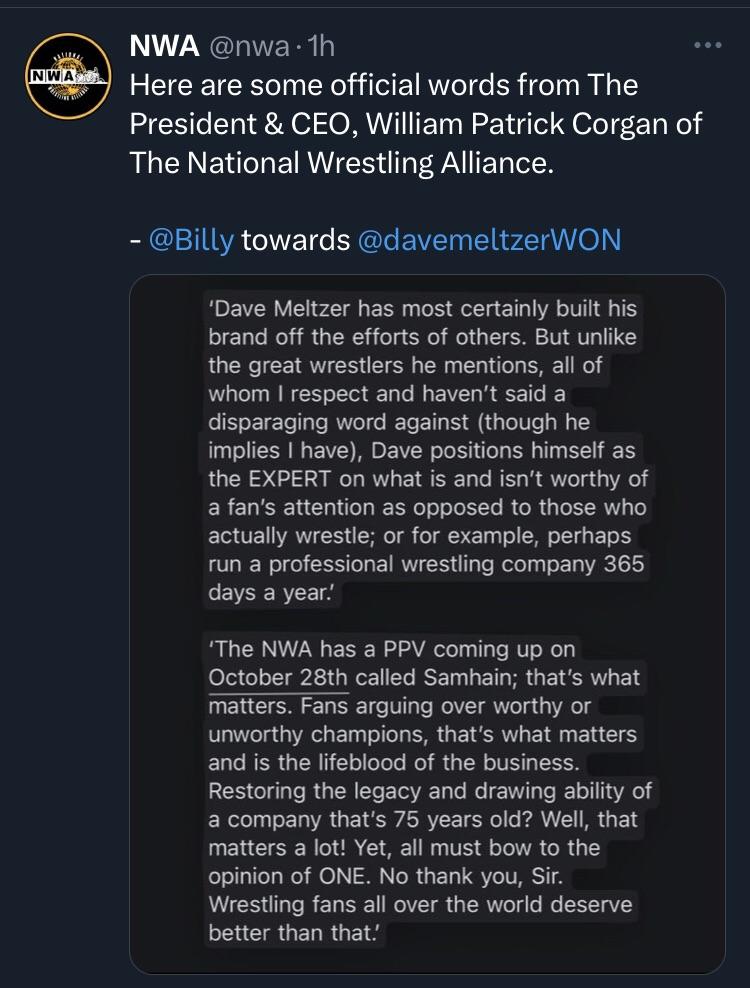
Task: Open the @davemeltzerWON mention
Action: [x=489, y=240]
